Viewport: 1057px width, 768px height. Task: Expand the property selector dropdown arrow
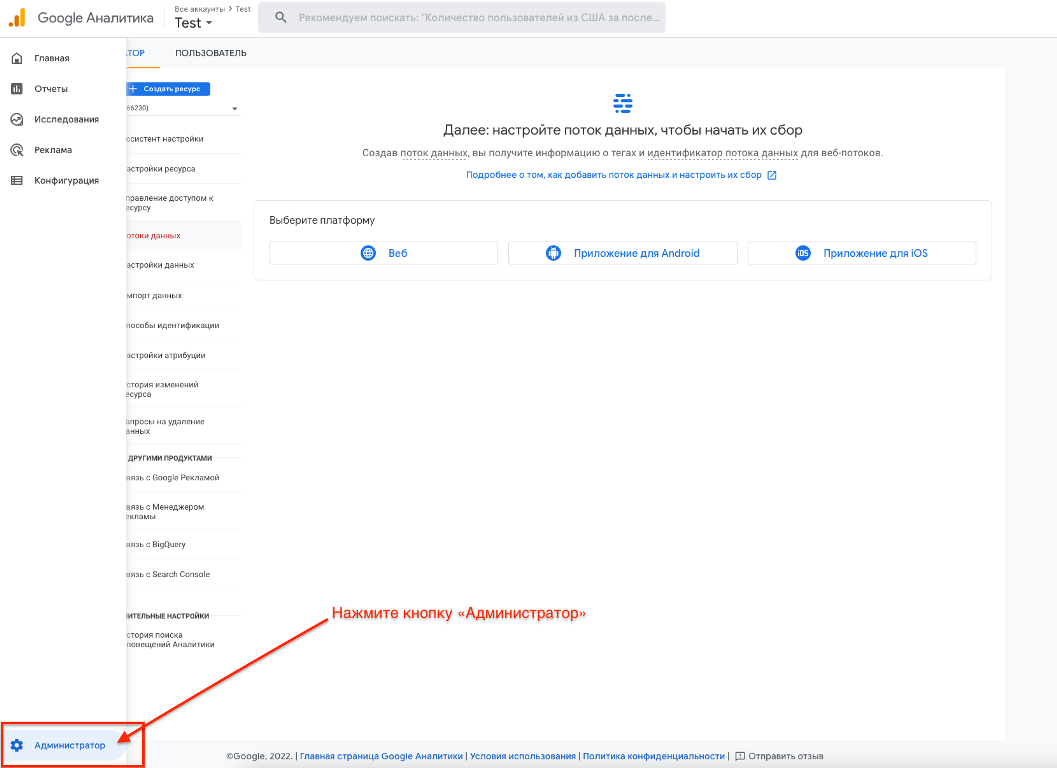(x=235, y=109)
